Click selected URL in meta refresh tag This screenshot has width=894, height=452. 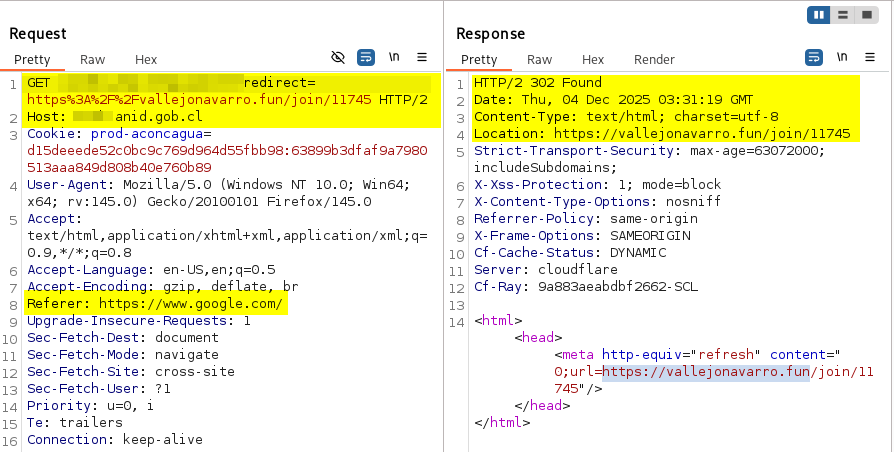click(706, 372)
